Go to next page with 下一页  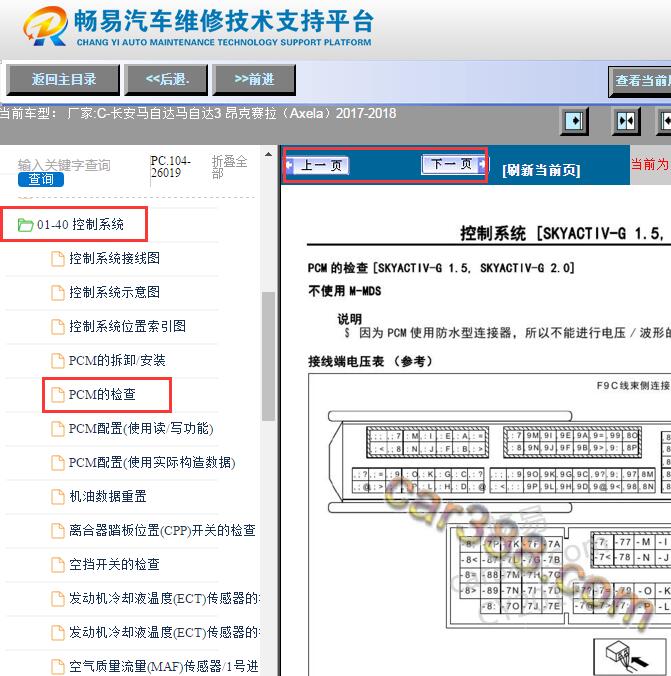click(454, 164)
